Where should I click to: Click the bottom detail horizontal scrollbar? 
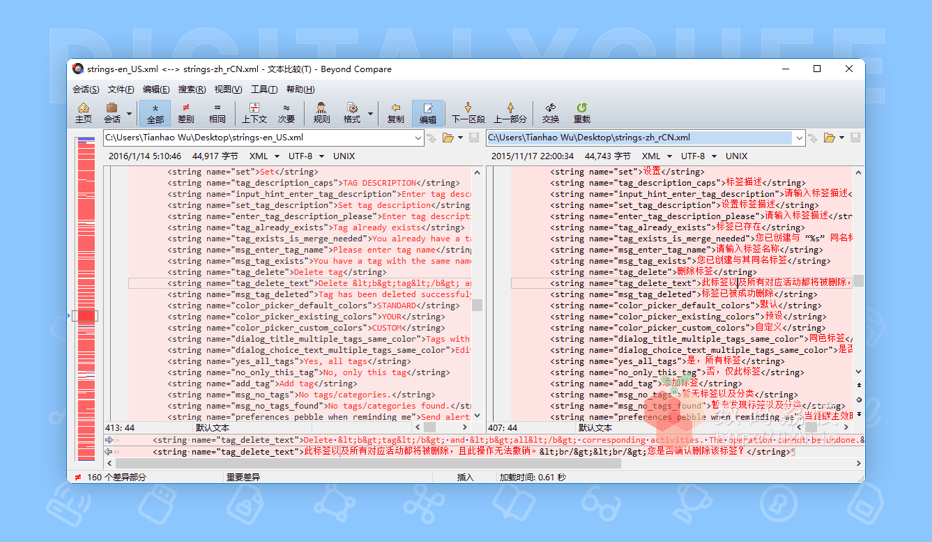369,463
